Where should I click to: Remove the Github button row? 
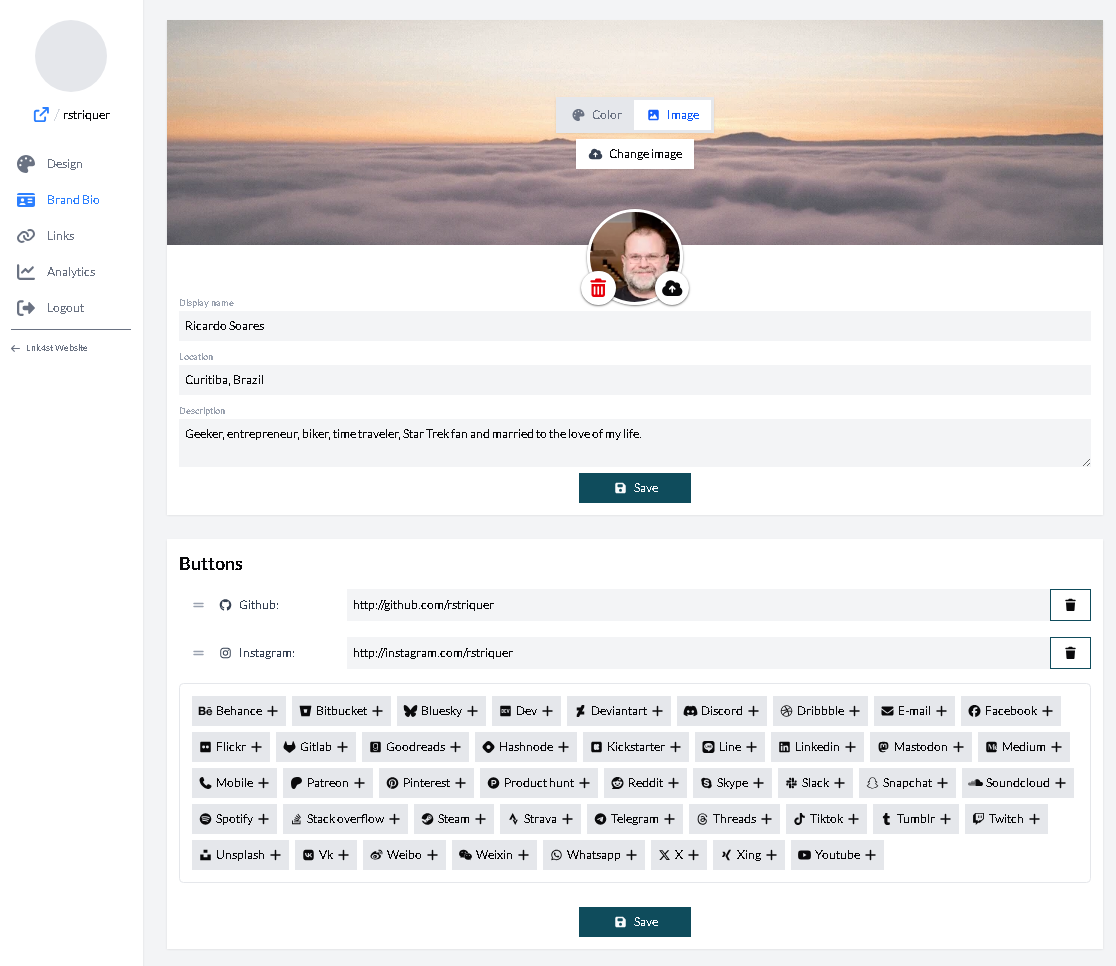point(1070,605)
